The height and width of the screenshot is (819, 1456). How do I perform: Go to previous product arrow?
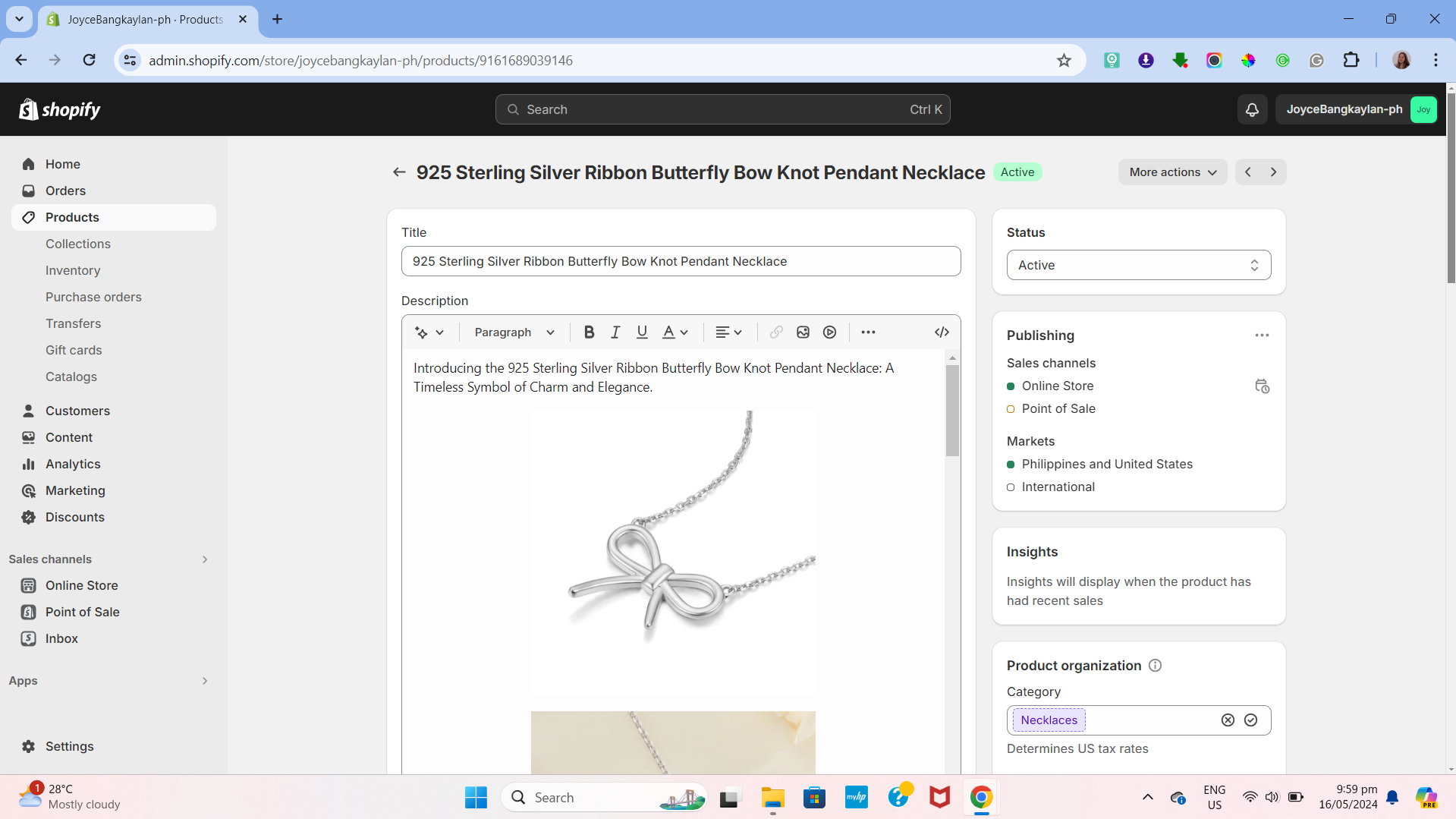(x=1248, y=172)
